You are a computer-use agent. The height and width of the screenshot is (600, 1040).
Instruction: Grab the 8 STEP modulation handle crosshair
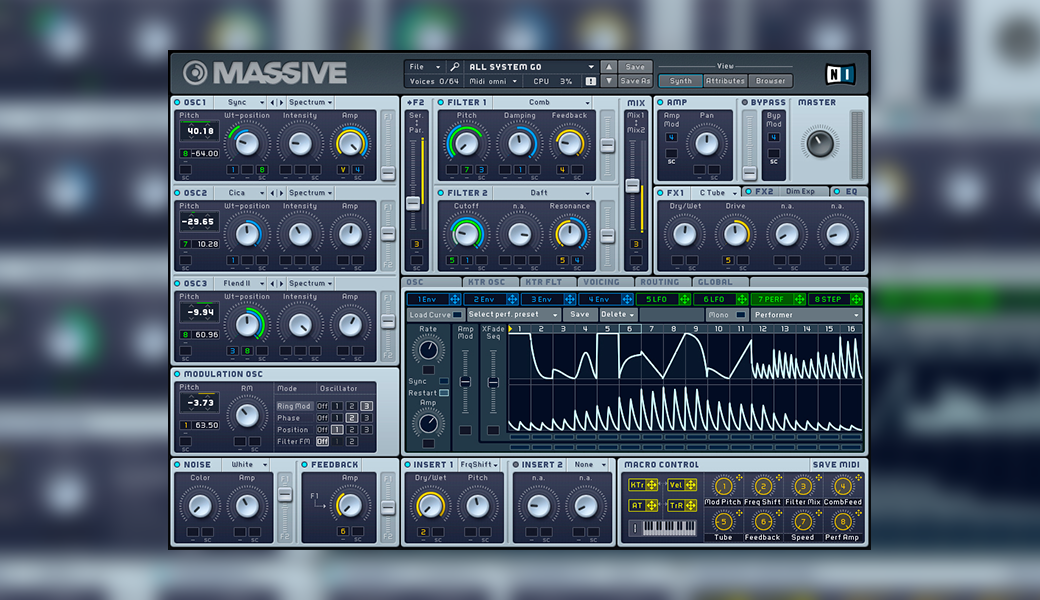coord(856,300)
